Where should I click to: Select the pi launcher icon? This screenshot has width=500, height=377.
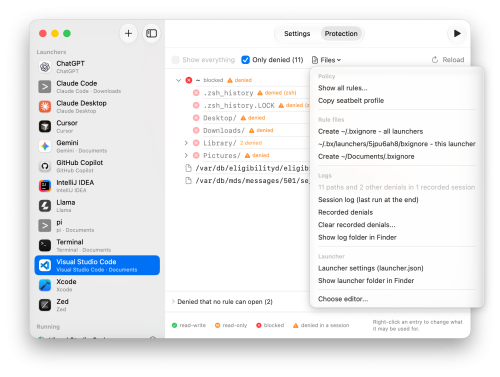click(45, 226)
